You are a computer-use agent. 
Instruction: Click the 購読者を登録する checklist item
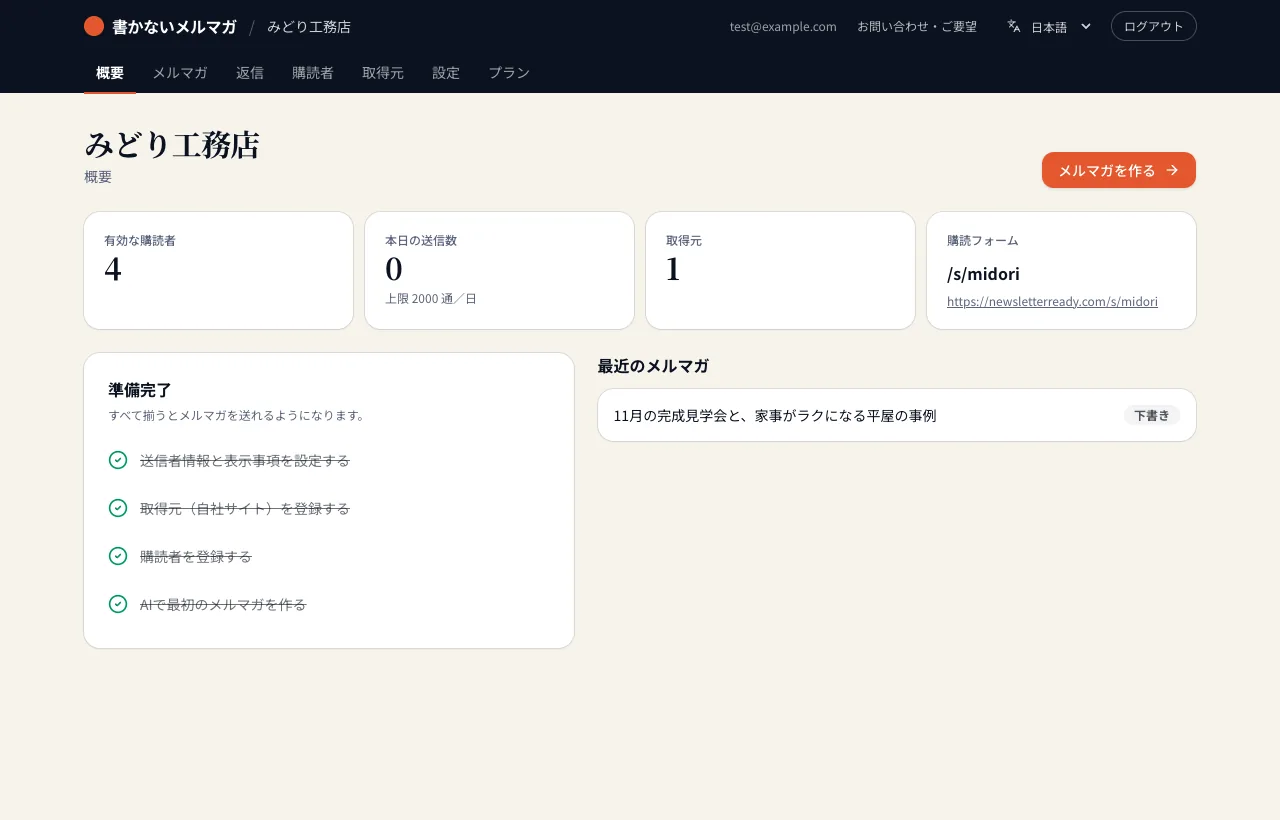[x=196, y=556]
